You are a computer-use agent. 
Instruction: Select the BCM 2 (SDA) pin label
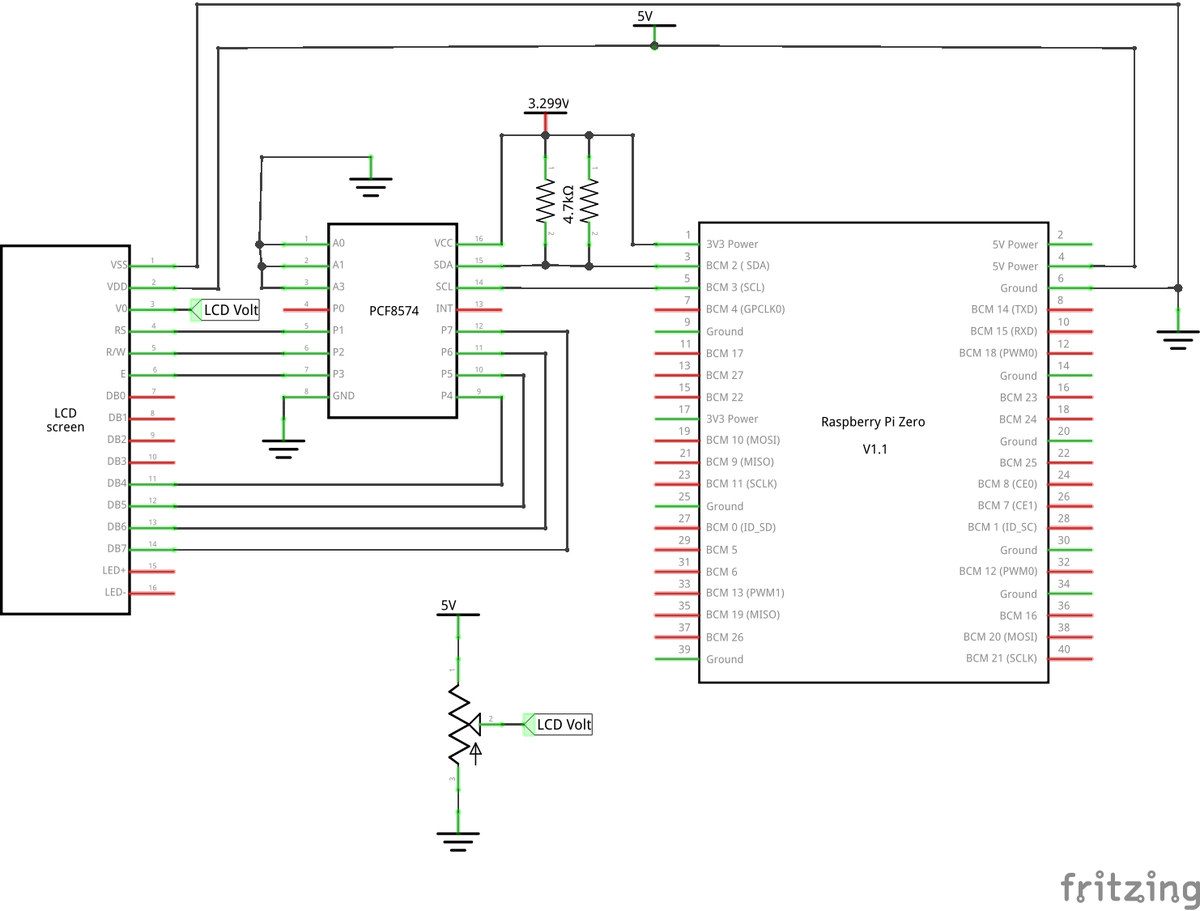click(x=737, y=265)
